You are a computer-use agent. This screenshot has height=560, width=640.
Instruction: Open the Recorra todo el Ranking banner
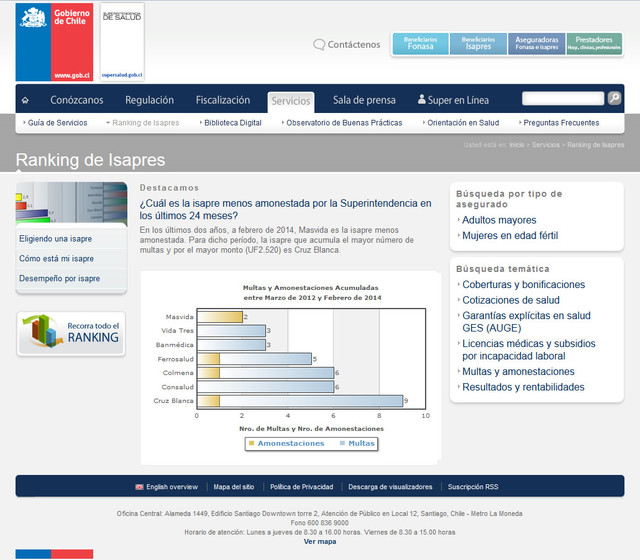[71, 334]
